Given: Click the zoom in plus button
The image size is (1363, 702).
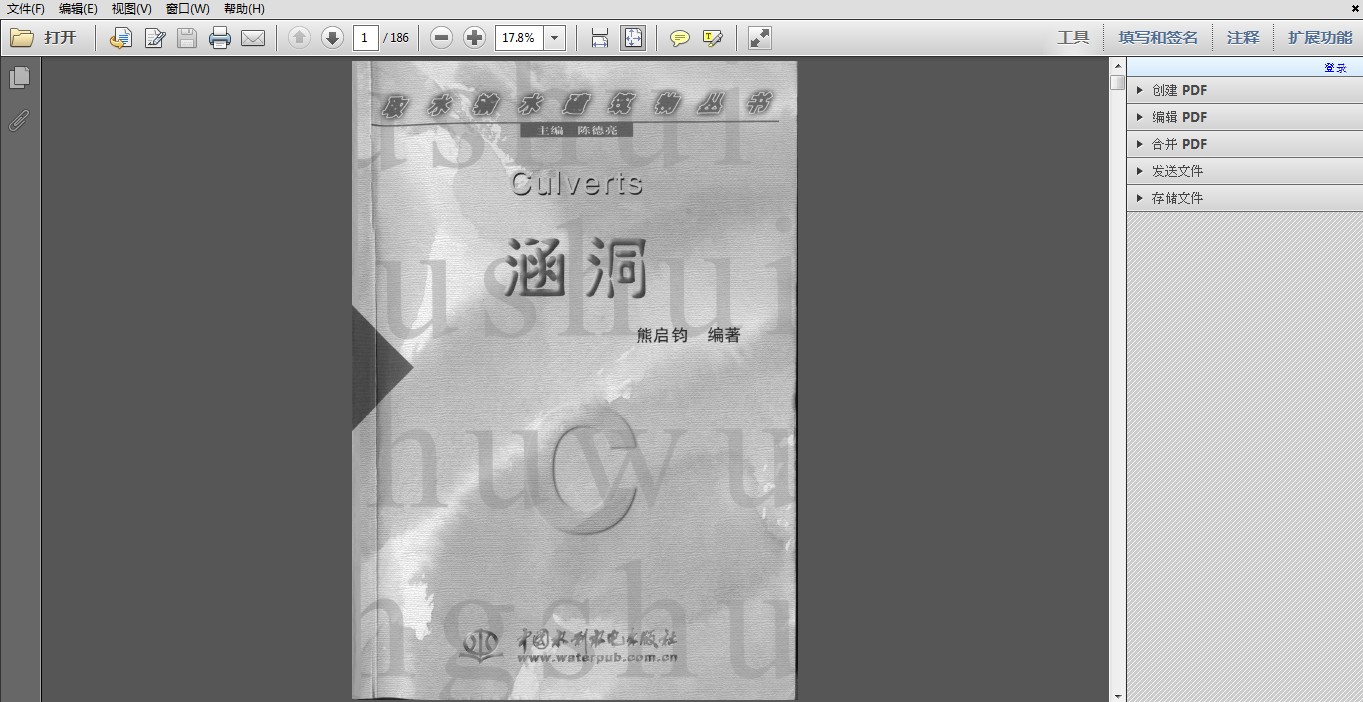Looking at the screenshot, I should click(x=475, y=38).
